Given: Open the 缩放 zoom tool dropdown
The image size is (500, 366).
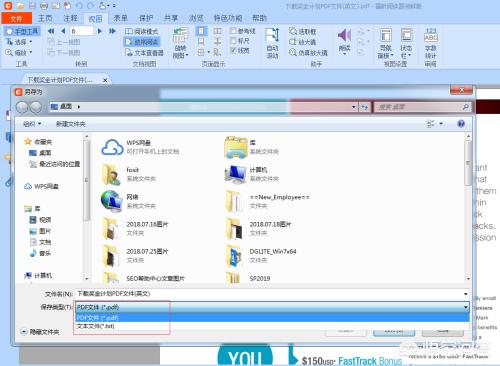Looking at the screenshot, I should point(19,53).
